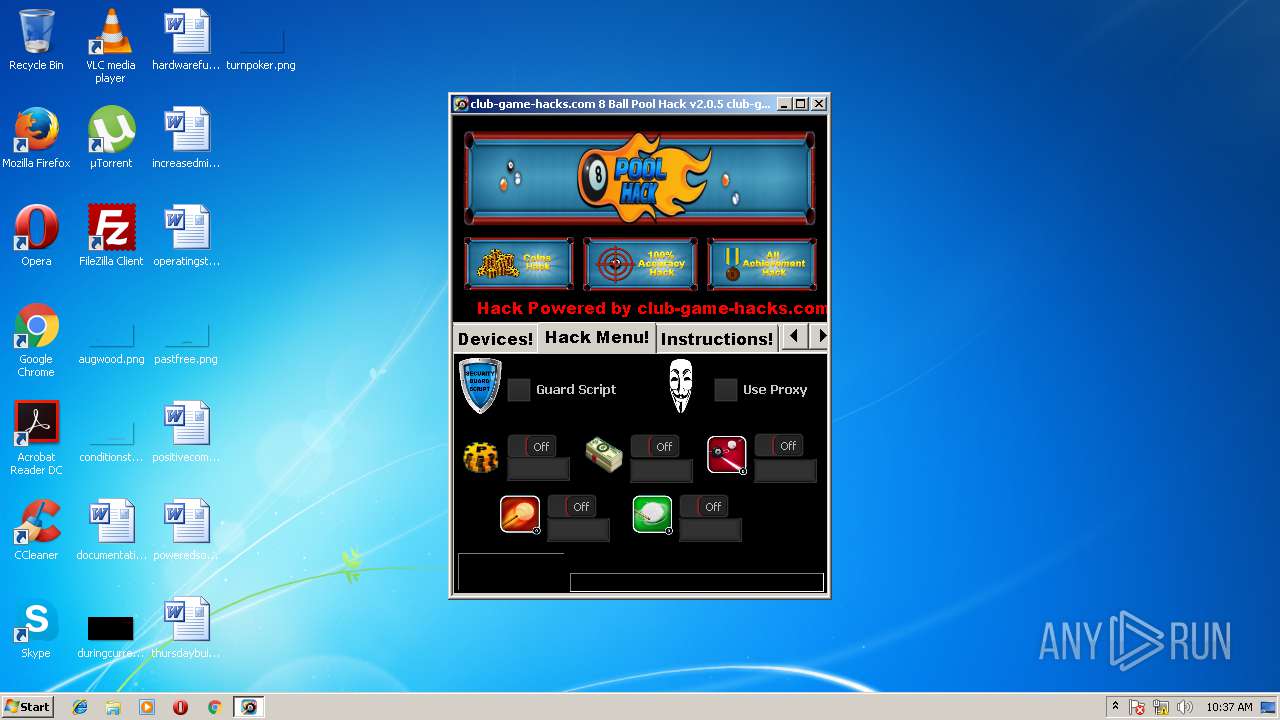Select the thursdaybui... Word document
Image resolution: width=1280 pixels, height=720 pixels.
point(186,628)
